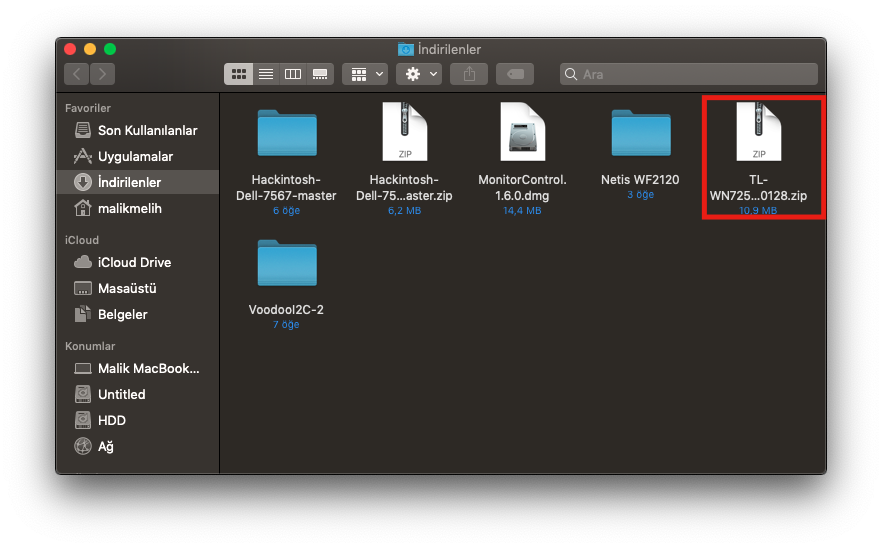This screenshot has width=882, height=548.
Task: Select the HDD volume in sidebar
Action: 111,421
